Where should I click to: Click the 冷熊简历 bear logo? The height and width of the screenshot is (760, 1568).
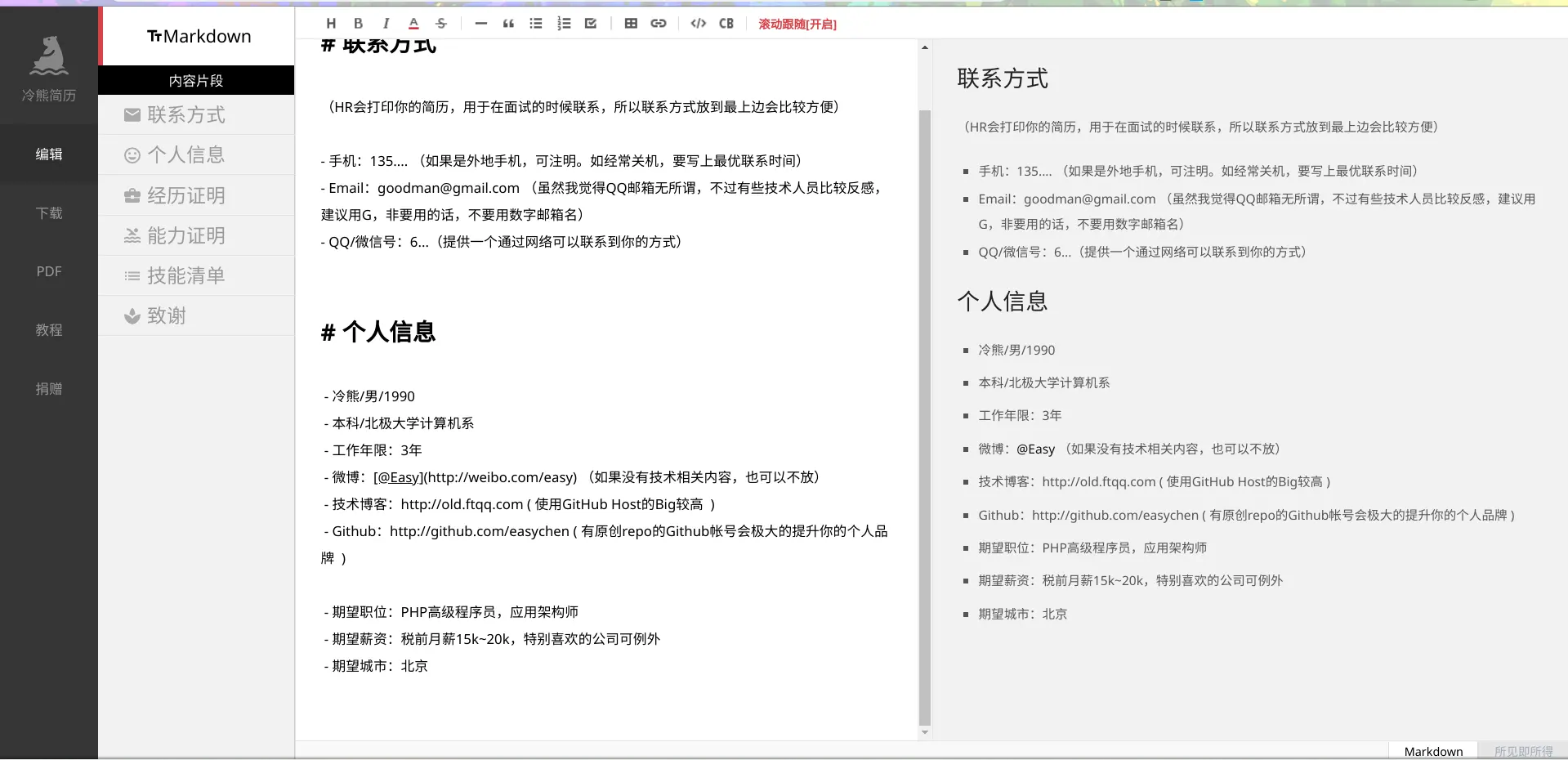click(x=49, y=57)
